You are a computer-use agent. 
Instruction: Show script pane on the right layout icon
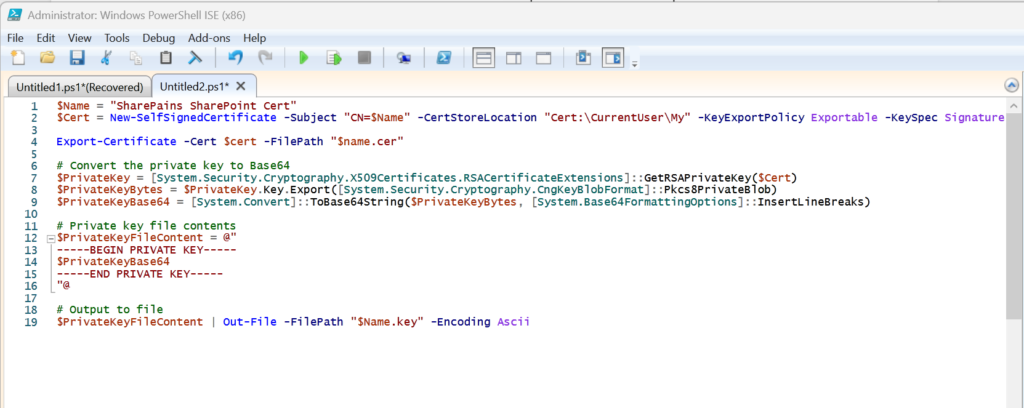(514, 58)
